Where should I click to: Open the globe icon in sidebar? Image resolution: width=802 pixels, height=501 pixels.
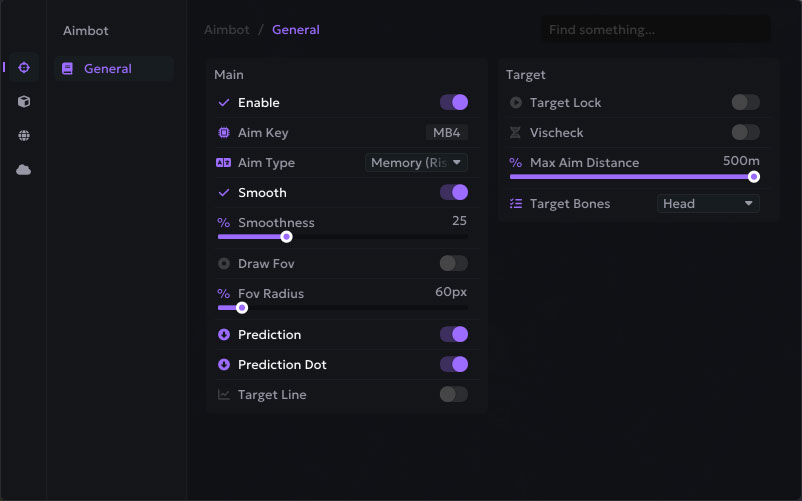coord(24,135)
